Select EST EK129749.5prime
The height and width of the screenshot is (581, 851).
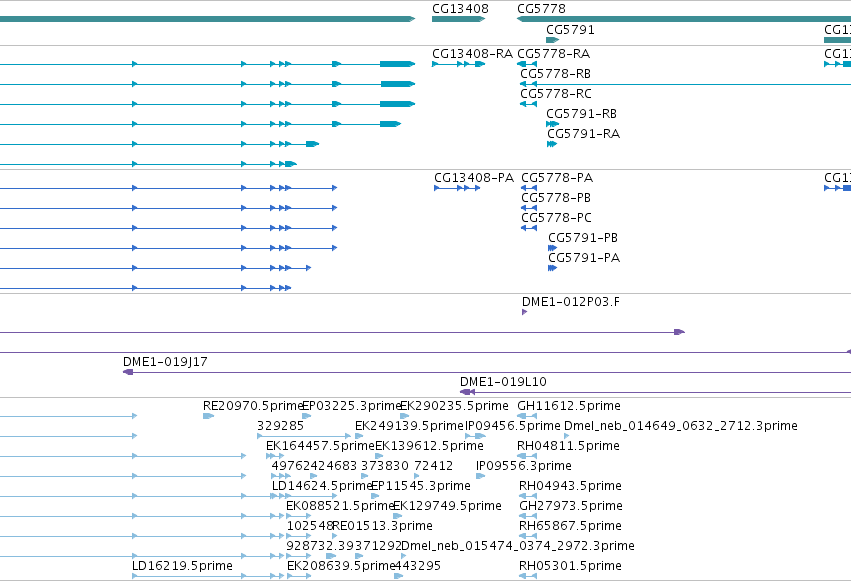pos(397,516)
